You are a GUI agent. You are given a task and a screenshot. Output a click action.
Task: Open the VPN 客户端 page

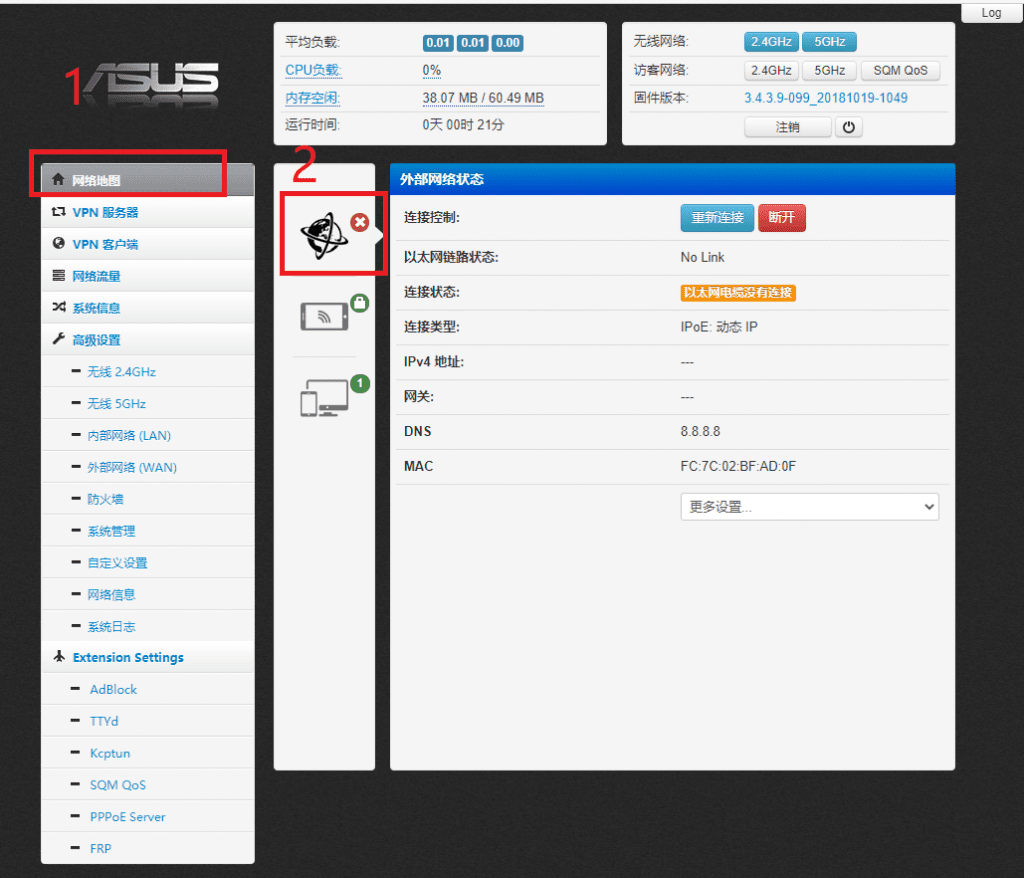click(x=148, y=244)
